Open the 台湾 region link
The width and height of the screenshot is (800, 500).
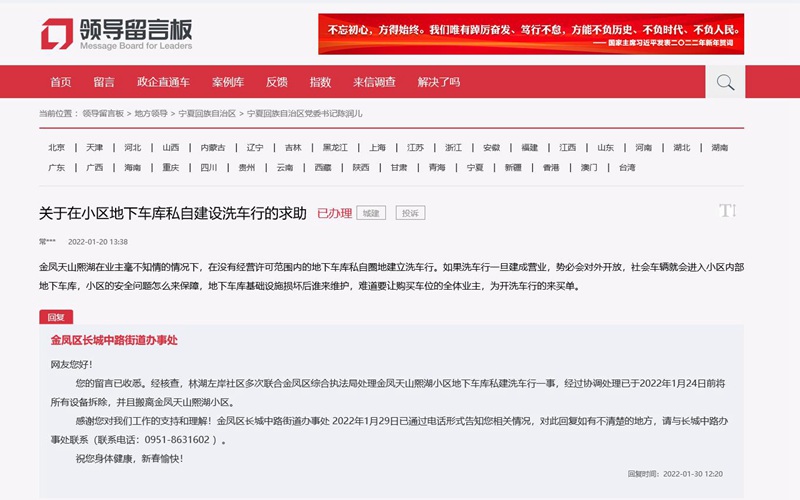(627, 168)
